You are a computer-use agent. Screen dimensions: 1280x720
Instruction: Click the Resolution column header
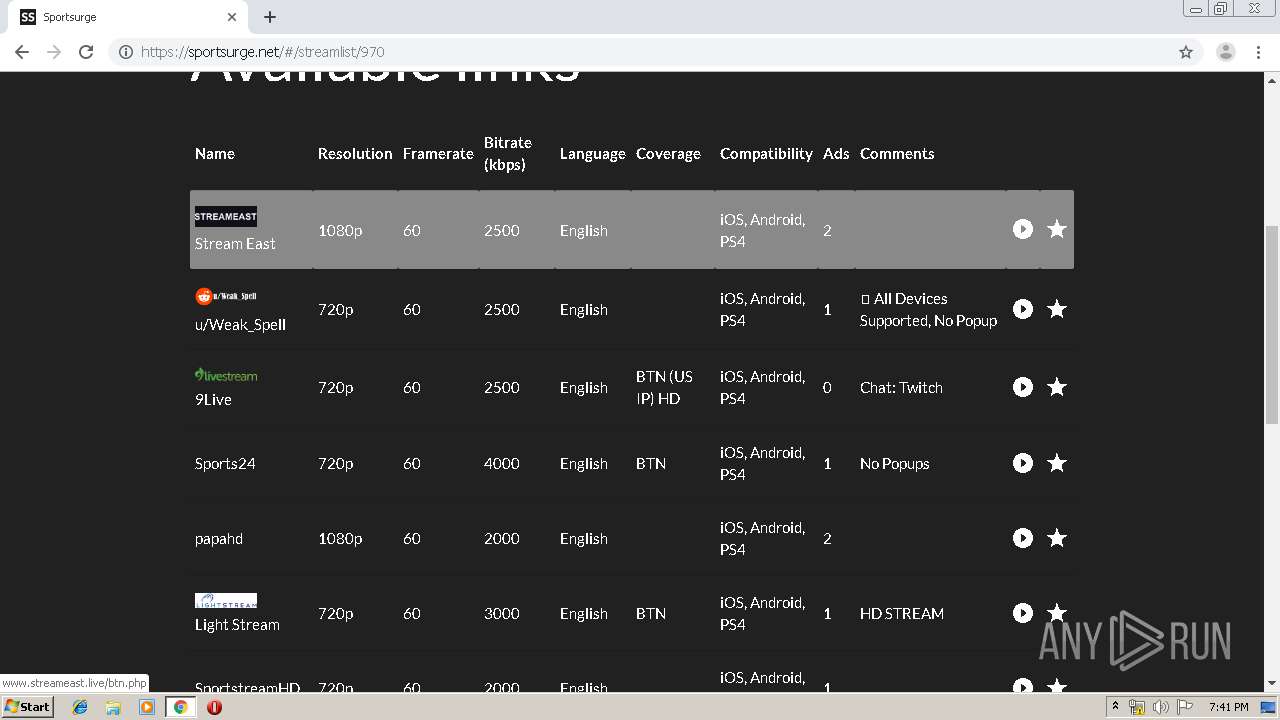(x=355, y=153)
